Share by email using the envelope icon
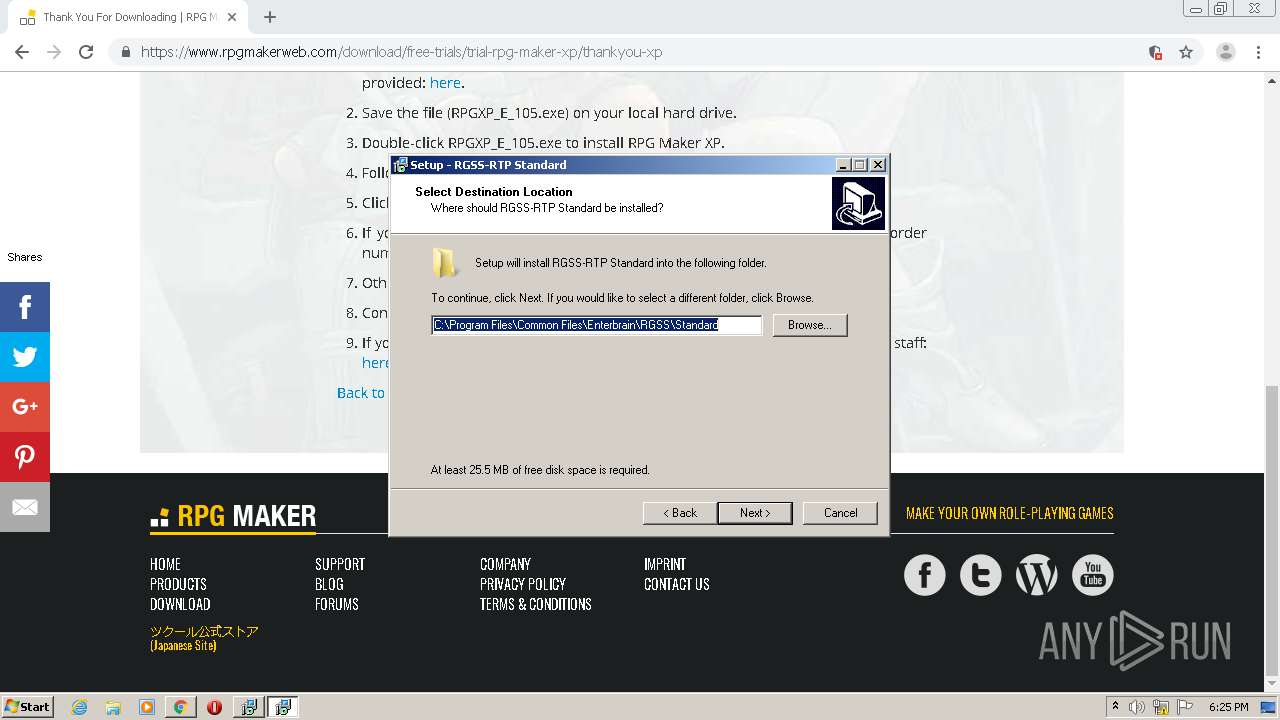The image size is (1280, 720). point(25,507)
